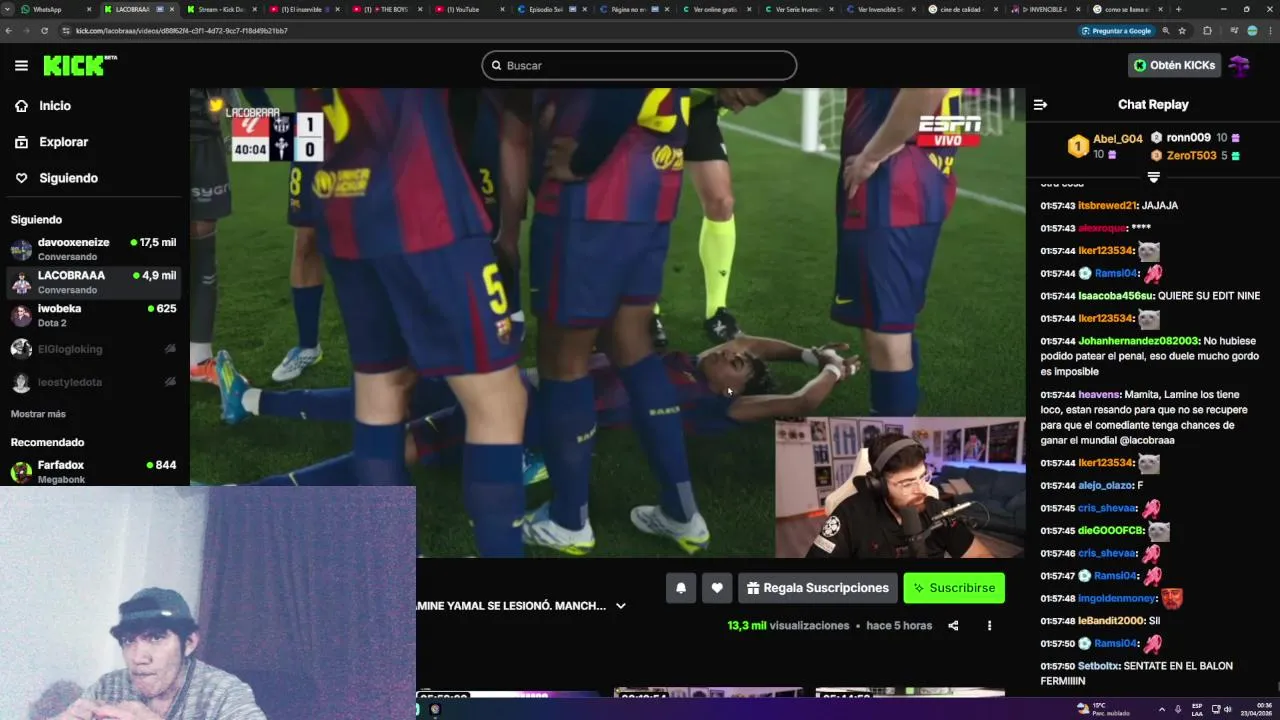Click Preguntar a Google button

[1116, 31]
